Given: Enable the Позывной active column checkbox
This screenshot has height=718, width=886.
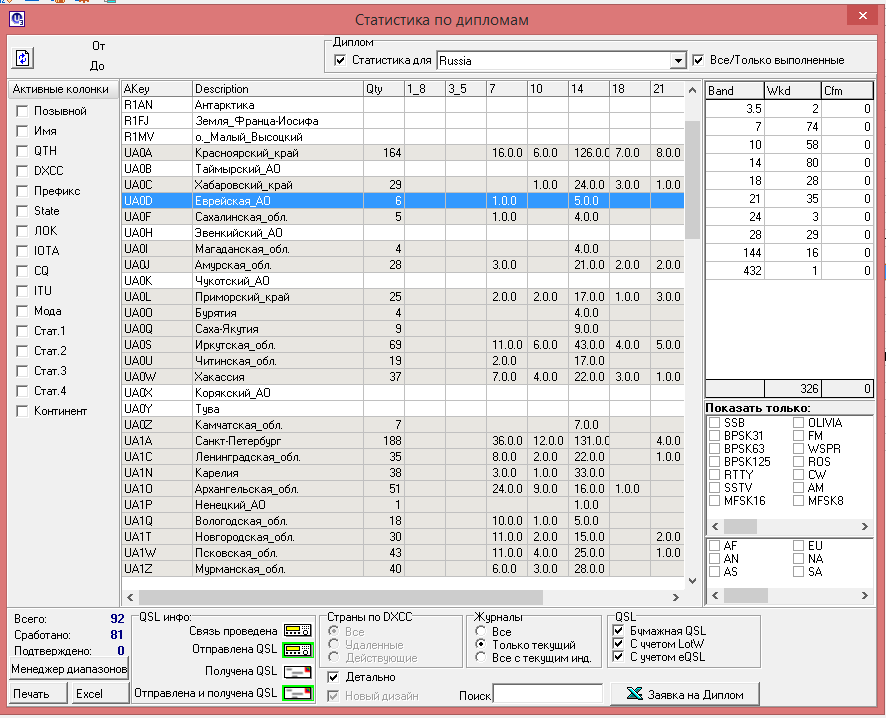Looking at the screenshot, I should pyautogui.click(x=23, y=111).
